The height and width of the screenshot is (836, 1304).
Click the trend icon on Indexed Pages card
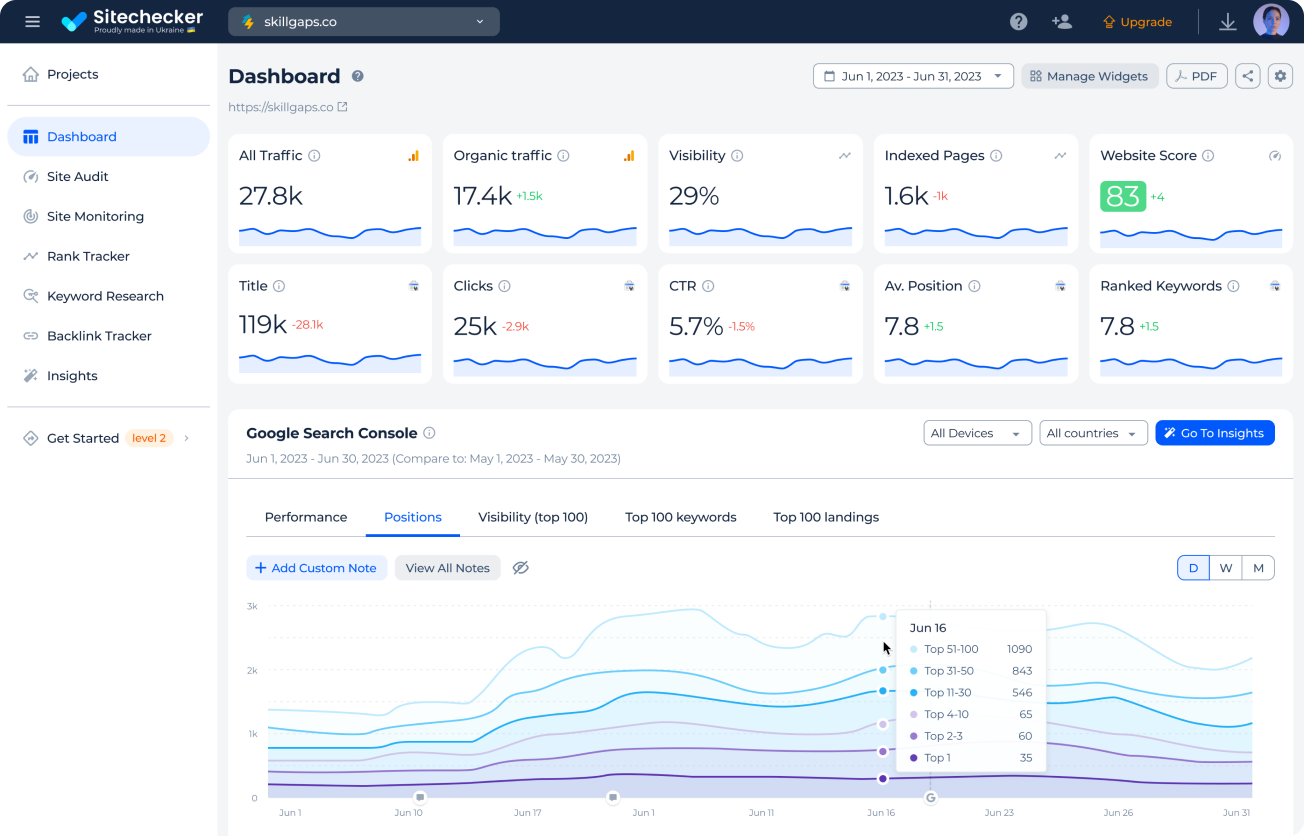[x=1060, y=156]
